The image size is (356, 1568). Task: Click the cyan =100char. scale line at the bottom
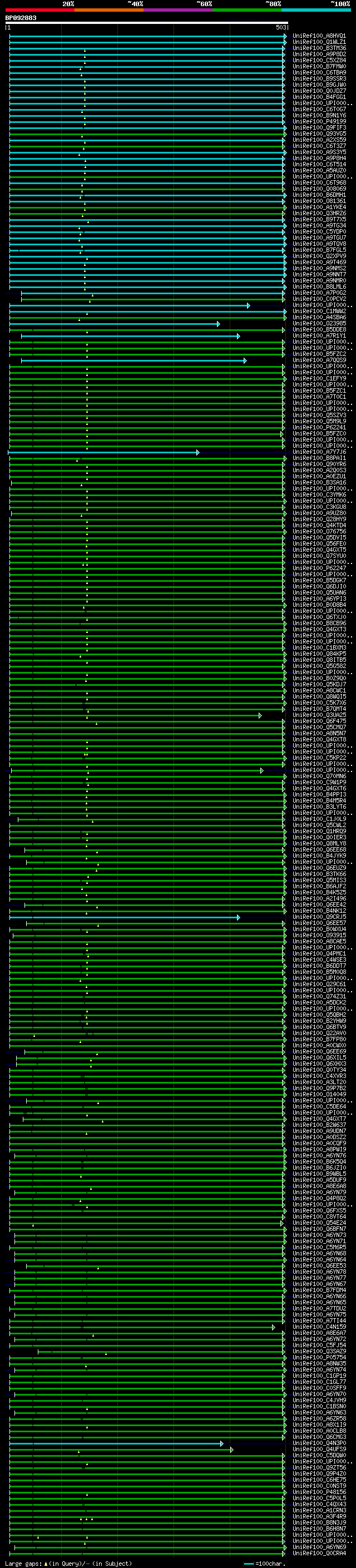(249, 1564)
